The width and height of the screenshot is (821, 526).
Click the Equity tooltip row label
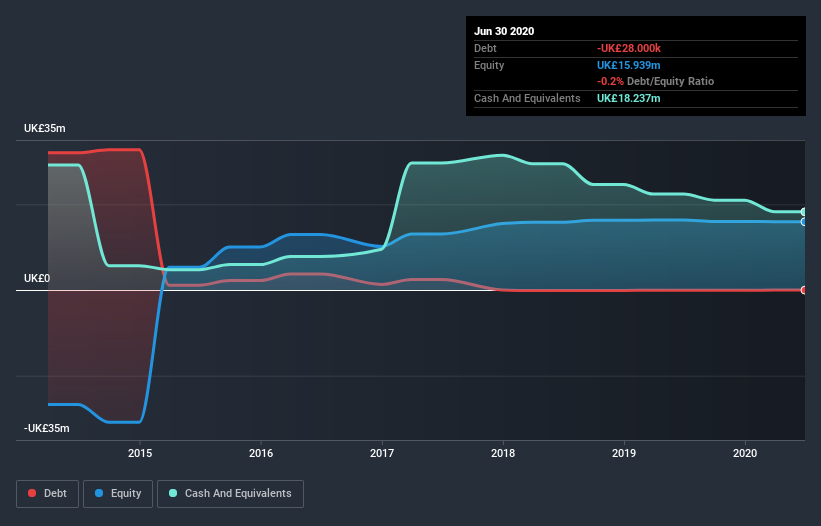click(489, 65)
